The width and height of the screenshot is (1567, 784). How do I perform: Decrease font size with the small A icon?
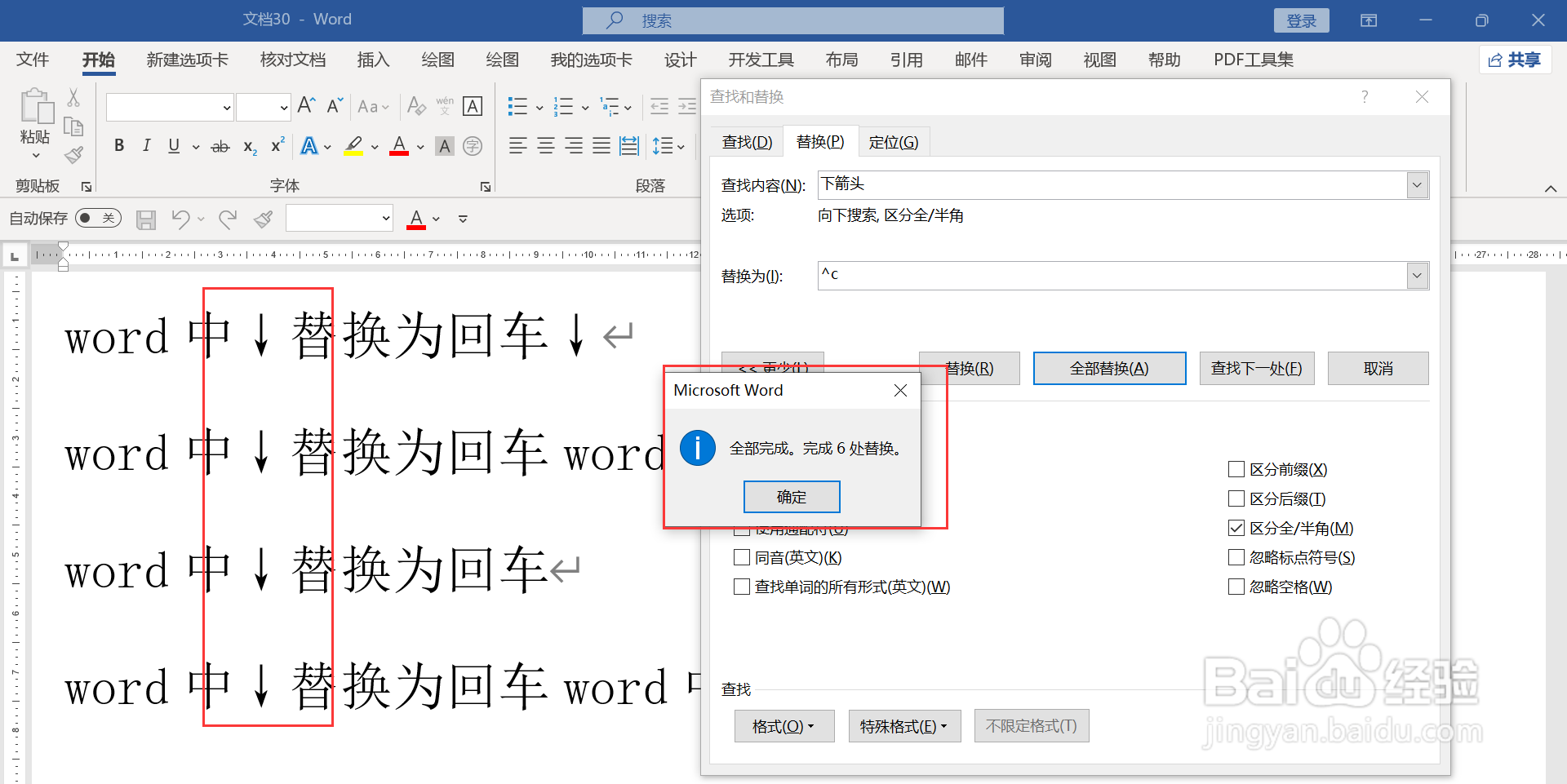pos(335,106)
